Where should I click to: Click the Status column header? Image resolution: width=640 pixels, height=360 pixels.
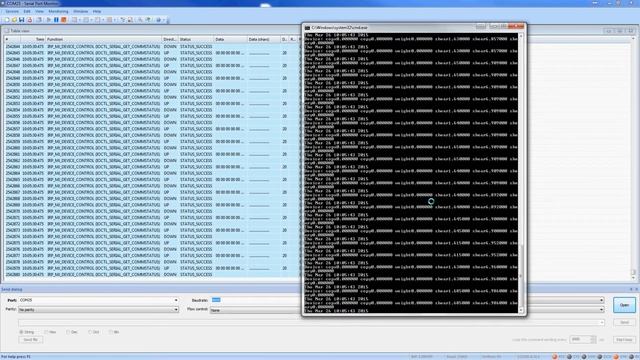point(196,39)
